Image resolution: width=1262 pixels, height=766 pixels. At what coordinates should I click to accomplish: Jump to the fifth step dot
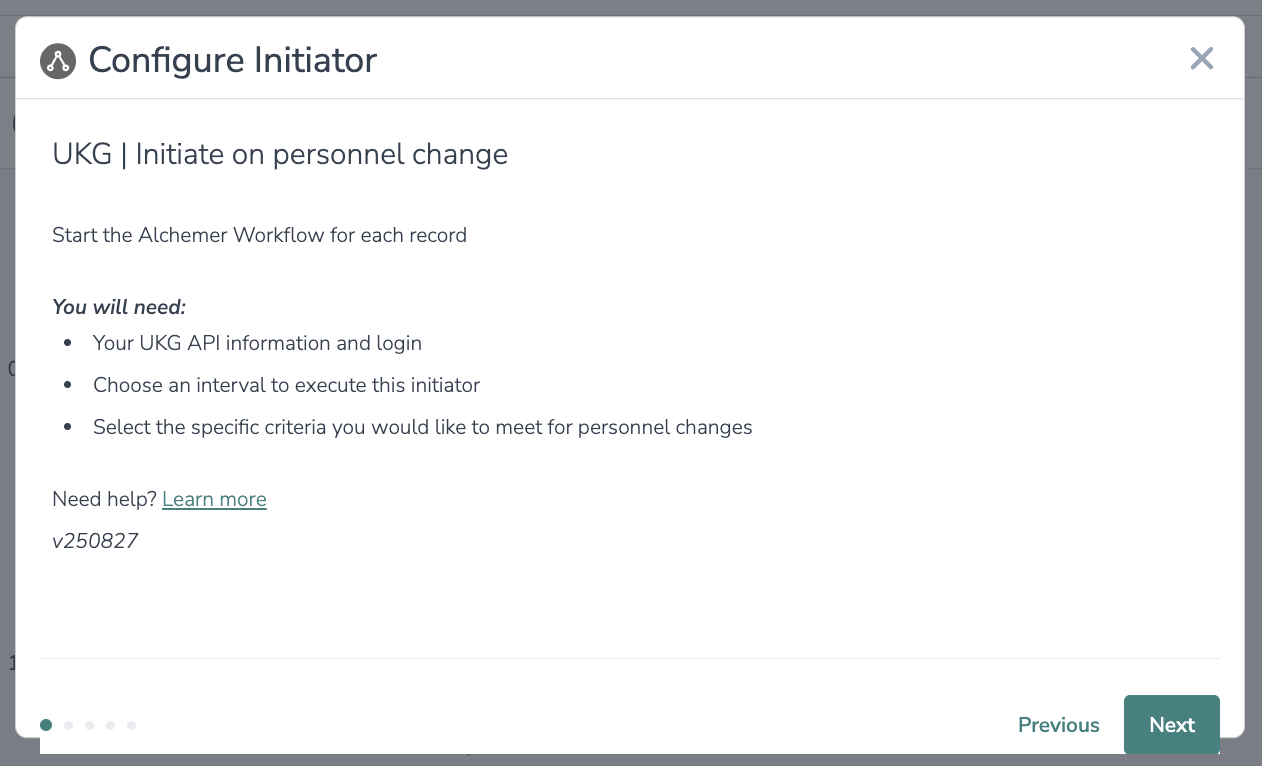131,725
